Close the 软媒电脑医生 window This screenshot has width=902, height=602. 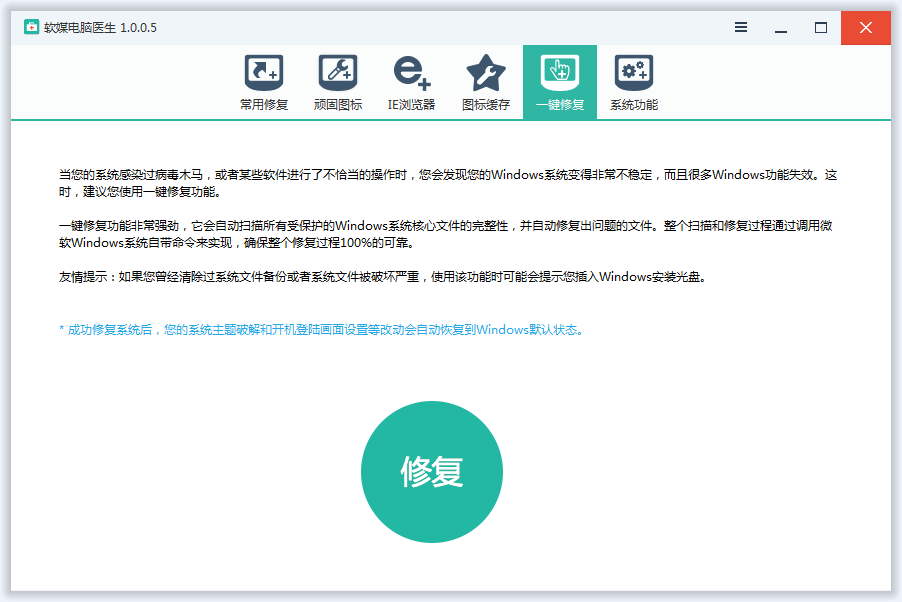(866, 28)
